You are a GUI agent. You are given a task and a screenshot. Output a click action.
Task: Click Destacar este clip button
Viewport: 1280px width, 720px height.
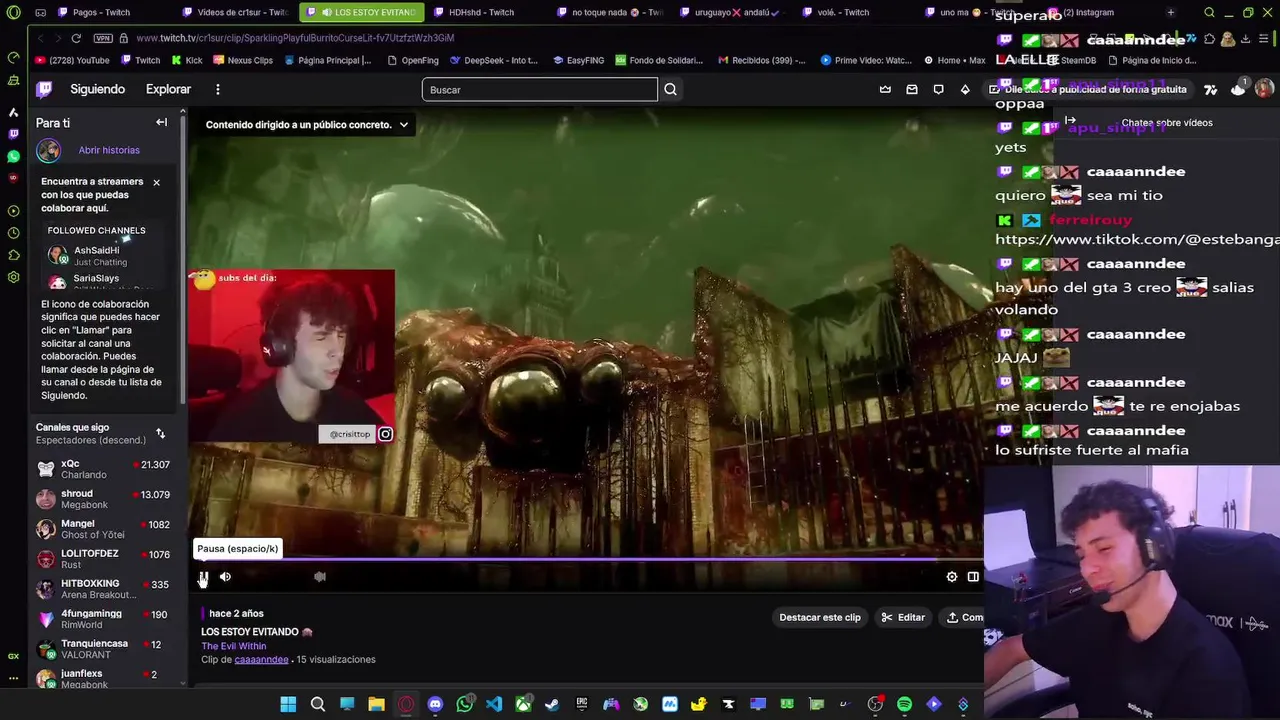tap(820, 617)
